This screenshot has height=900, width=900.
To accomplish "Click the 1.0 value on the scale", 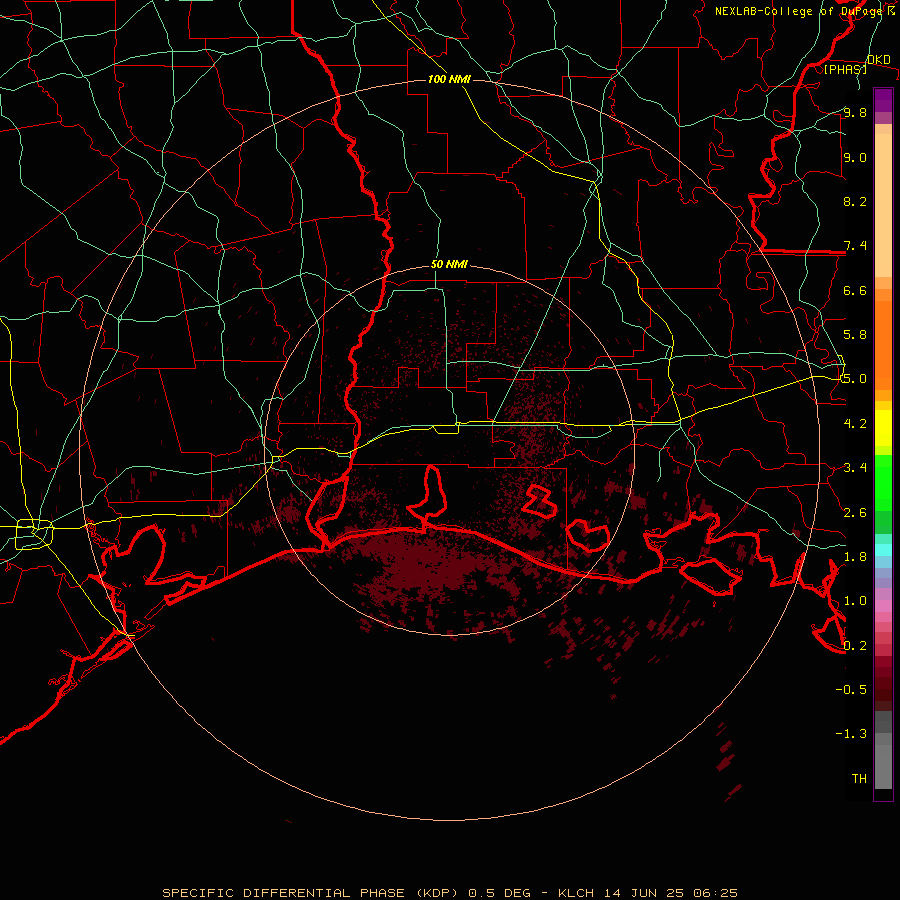I will click(855, 601).
